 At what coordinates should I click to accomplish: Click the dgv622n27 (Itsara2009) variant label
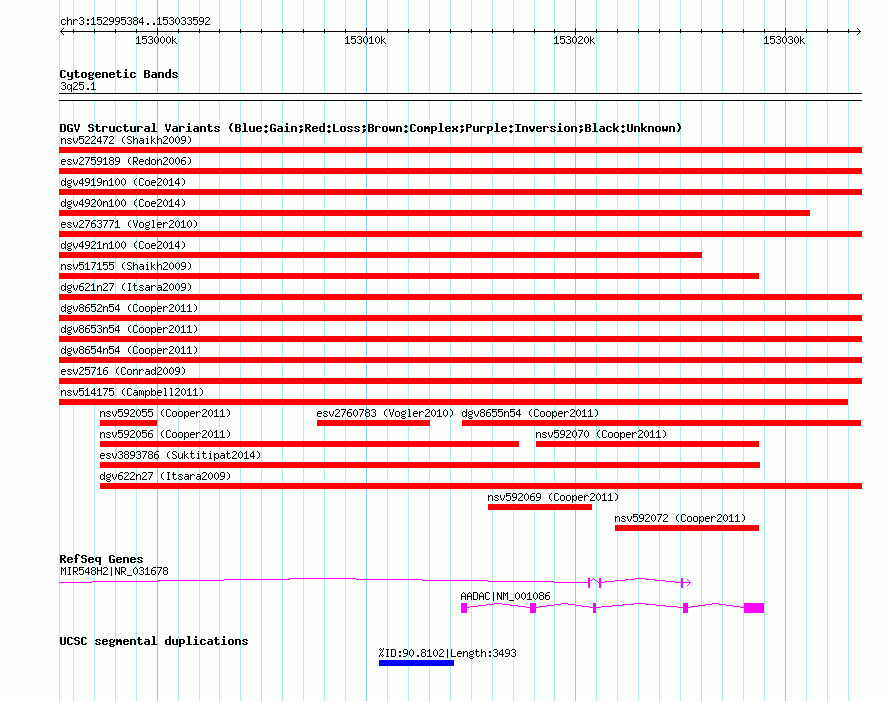pos(165,476)
